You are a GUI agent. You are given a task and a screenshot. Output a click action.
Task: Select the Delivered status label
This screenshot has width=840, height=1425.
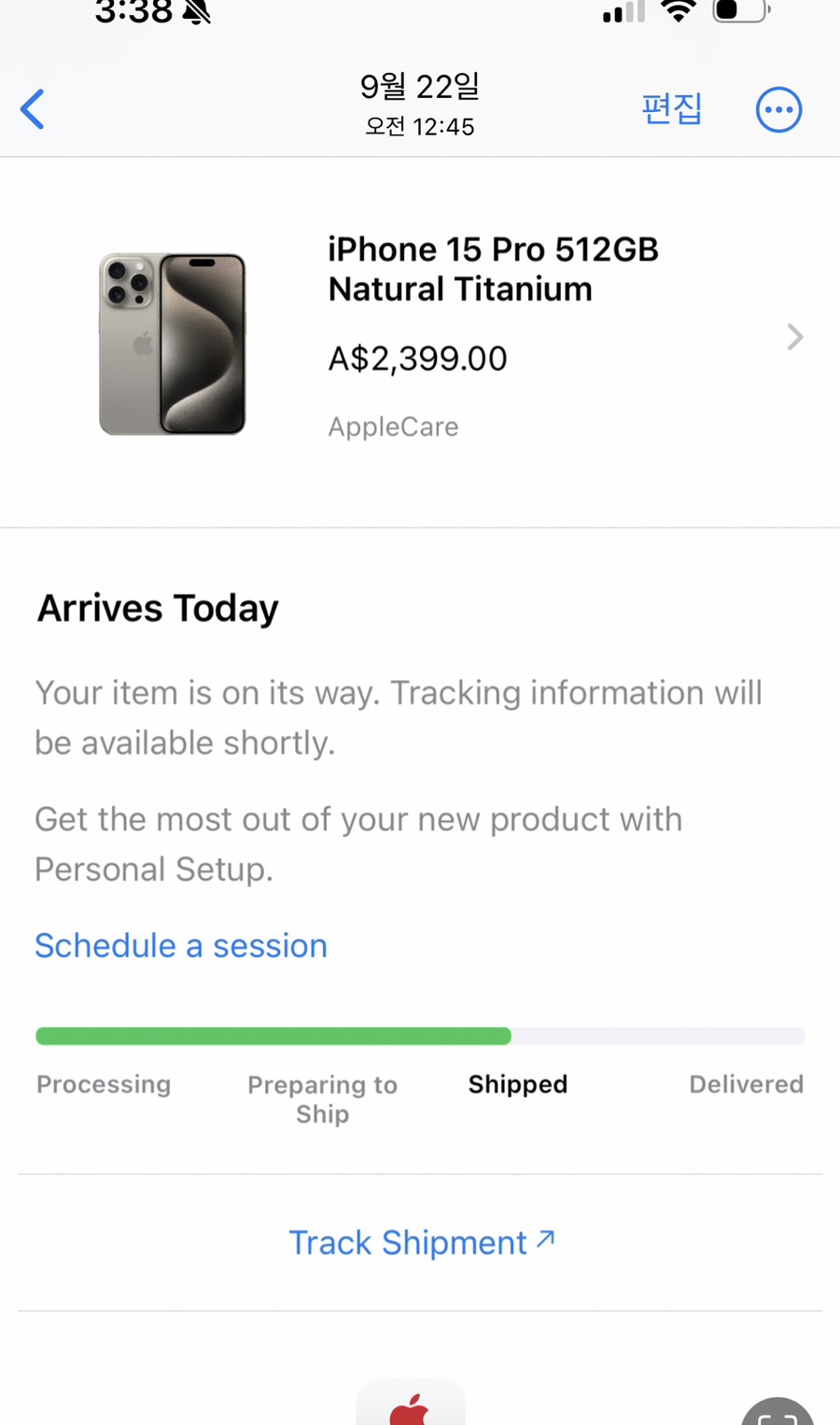coord(746,1084)
